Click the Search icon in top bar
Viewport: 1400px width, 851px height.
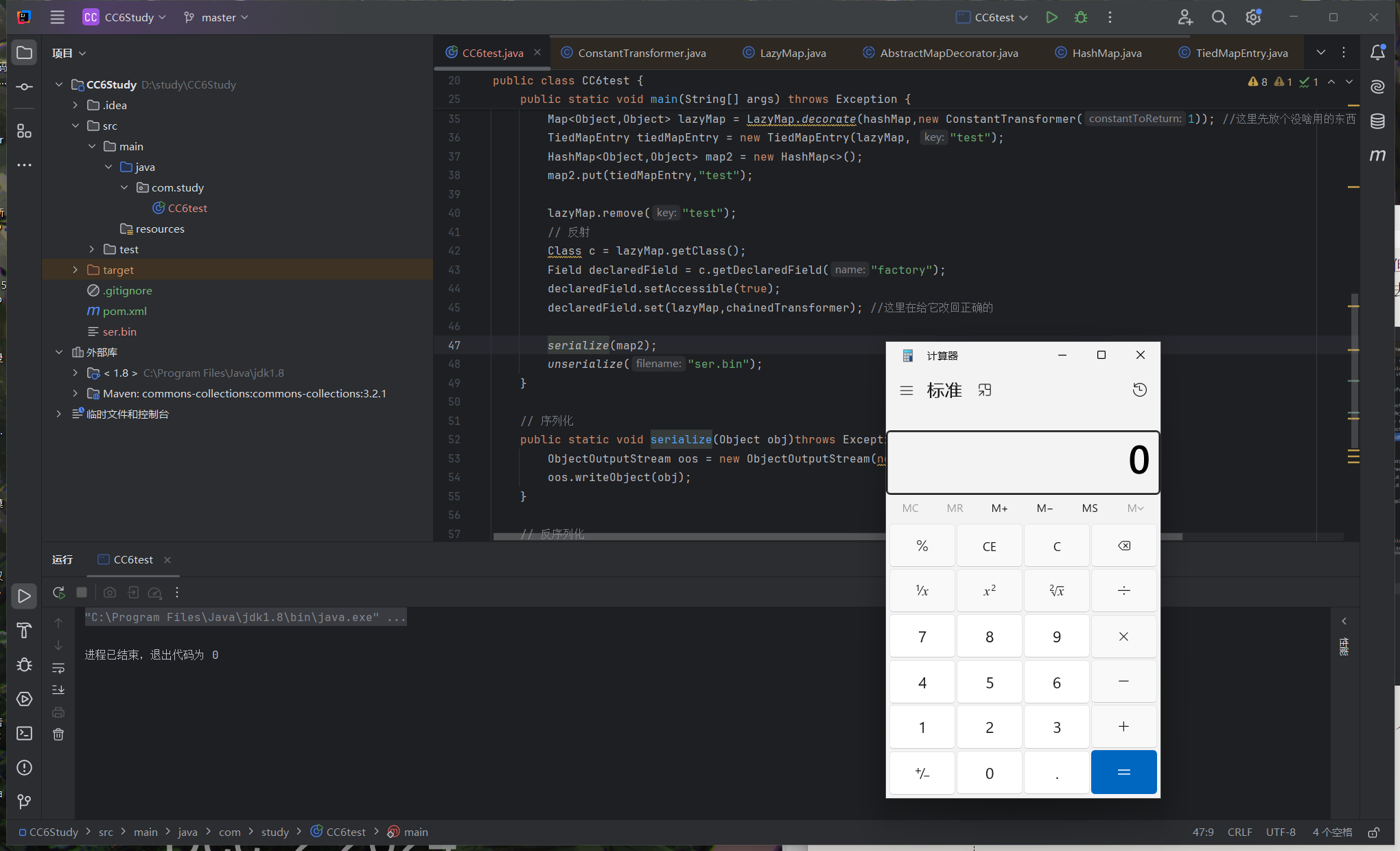click(x=1220, y=17)
